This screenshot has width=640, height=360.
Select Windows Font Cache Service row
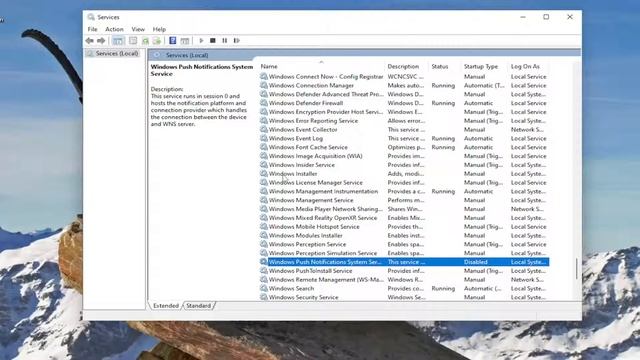(404, 147)
